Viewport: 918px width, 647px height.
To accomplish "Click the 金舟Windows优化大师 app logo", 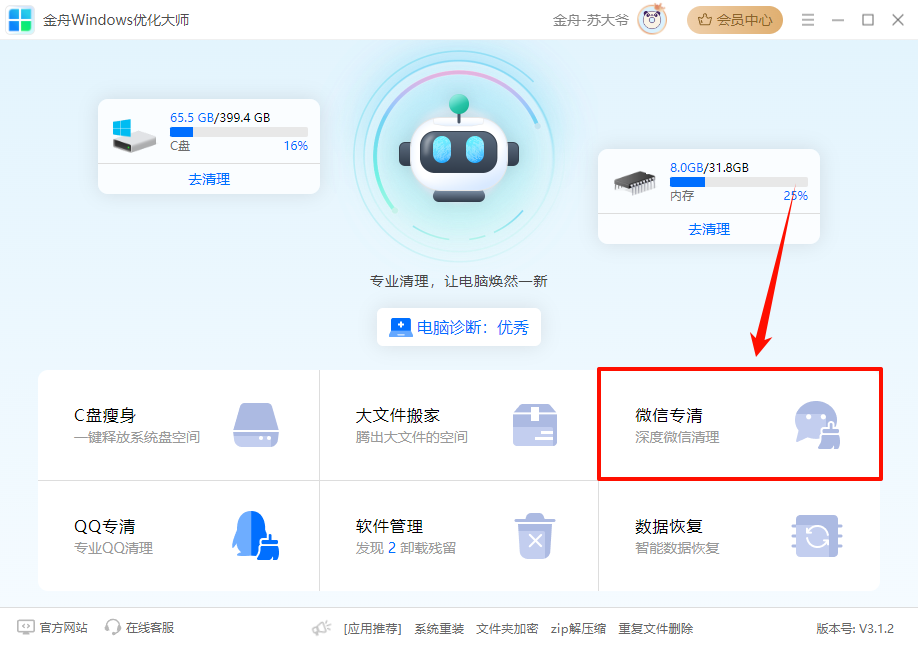I will tap(20, 20).
